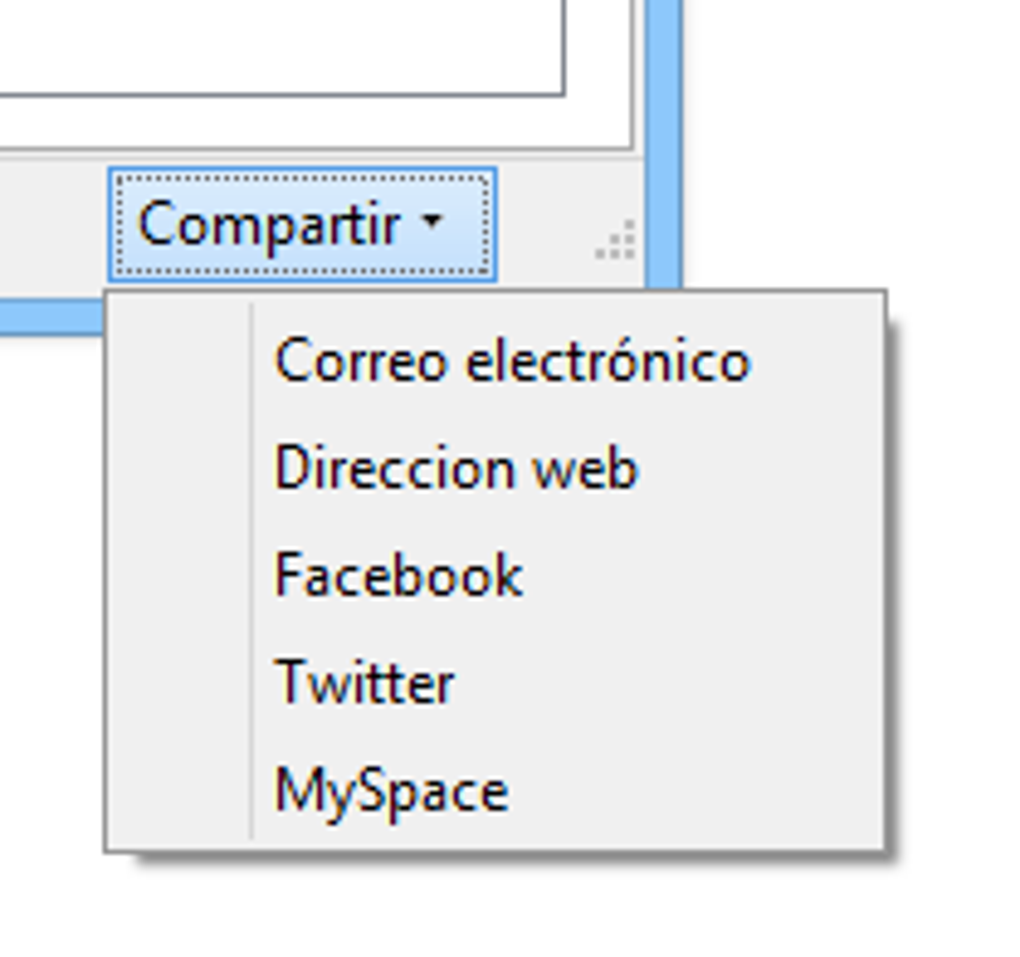Click icon gutter left of Direccion web

tap(180, 468)
